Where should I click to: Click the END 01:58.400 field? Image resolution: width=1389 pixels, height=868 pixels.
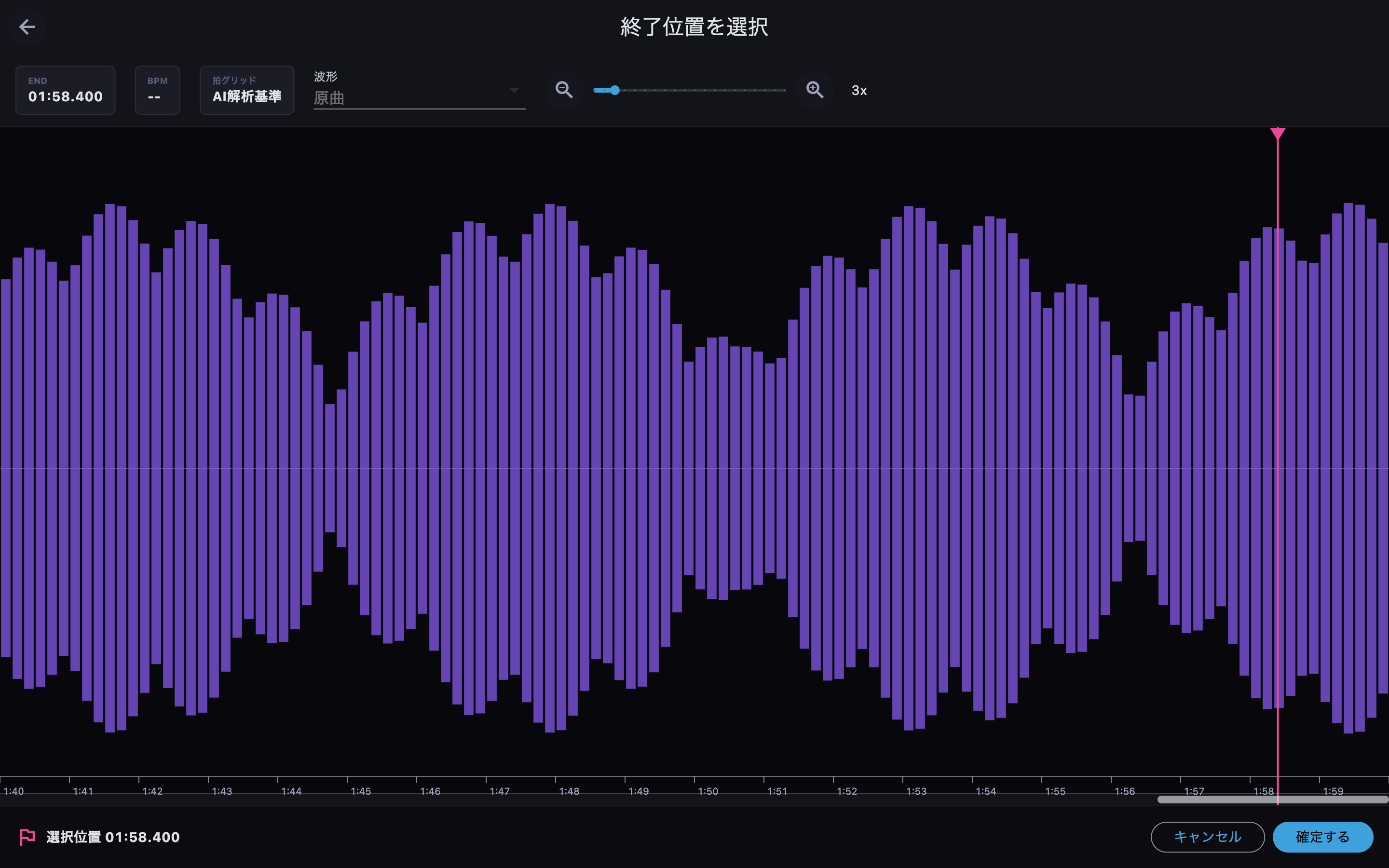pos(66,90)
